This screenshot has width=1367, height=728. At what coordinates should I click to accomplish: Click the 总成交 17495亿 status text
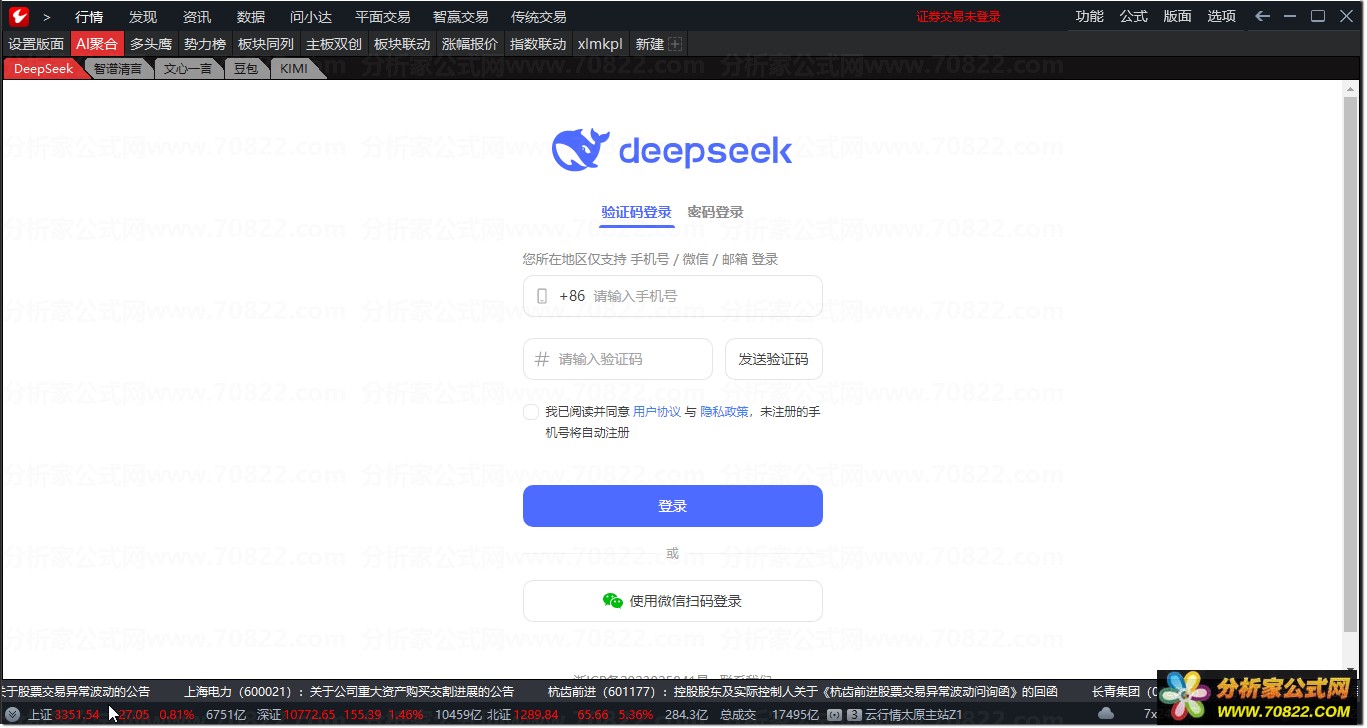pos(769,715)
